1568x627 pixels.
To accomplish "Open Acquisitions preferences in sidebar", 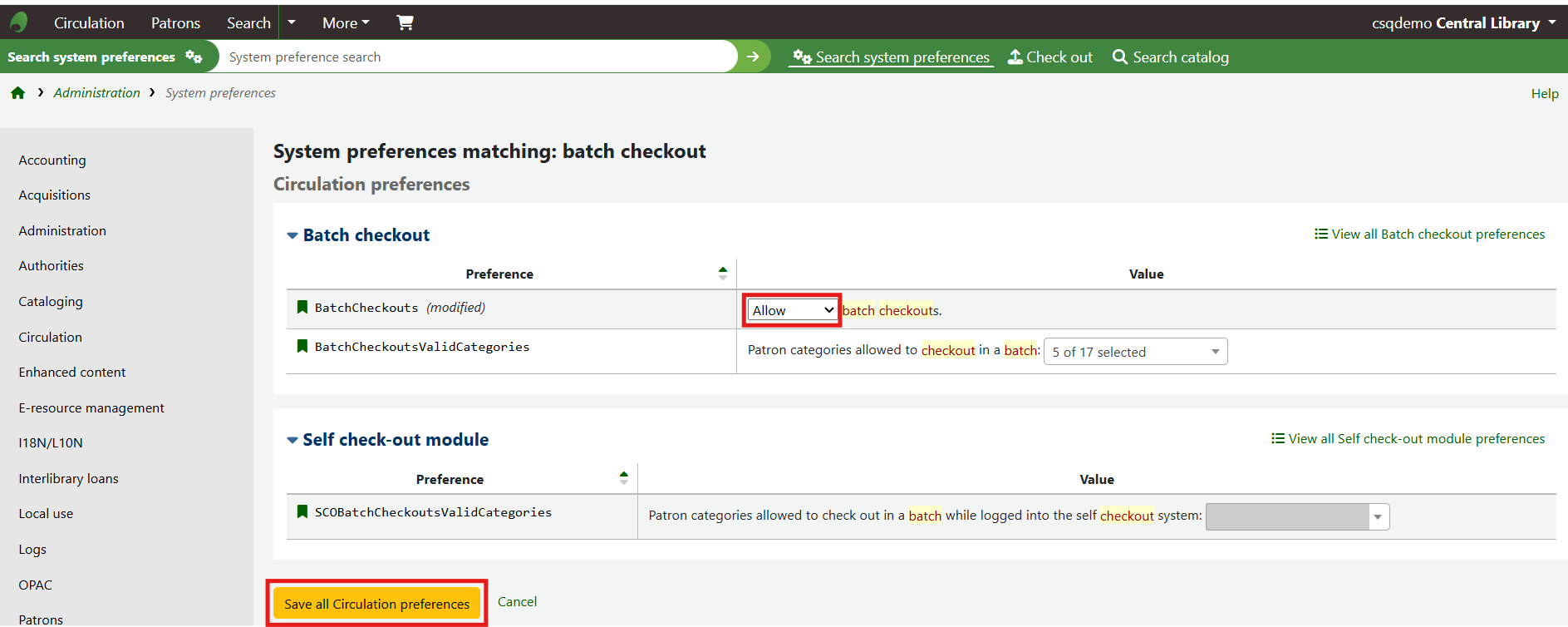I will click(x=55, y=195).
